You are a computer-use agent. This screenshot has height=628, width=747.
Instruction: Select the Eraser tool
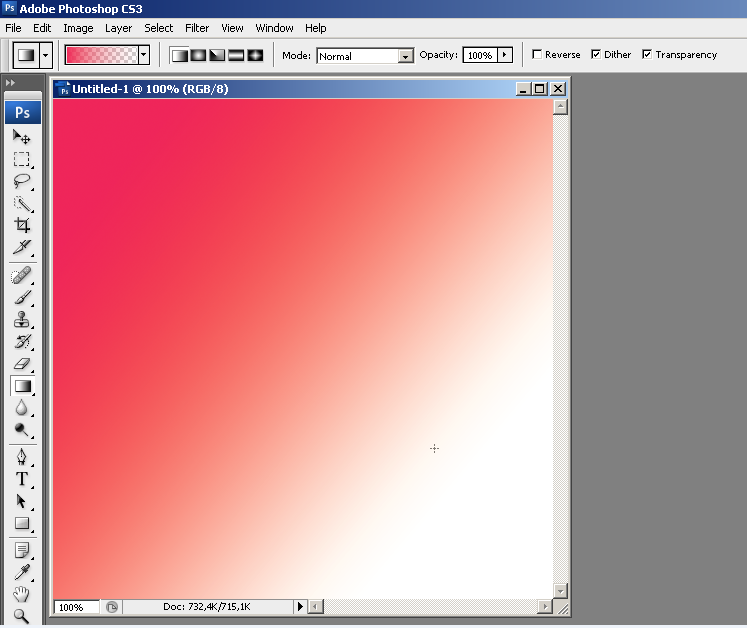coord(22,364)
